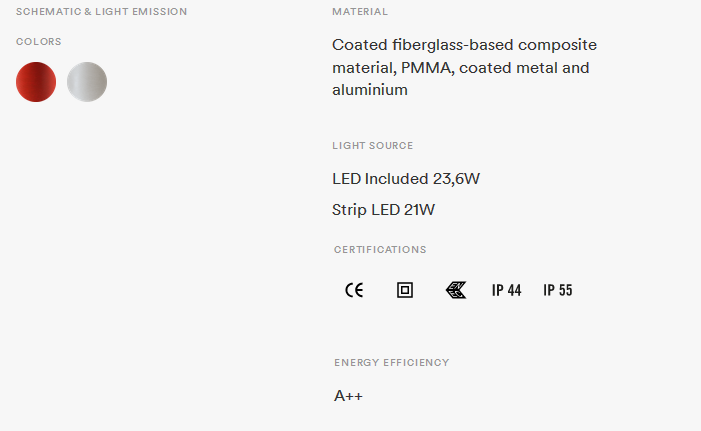Screen dimensions: 701x431
Task: Click the word fiberglass-based in description
Action: tap(452, 45)
